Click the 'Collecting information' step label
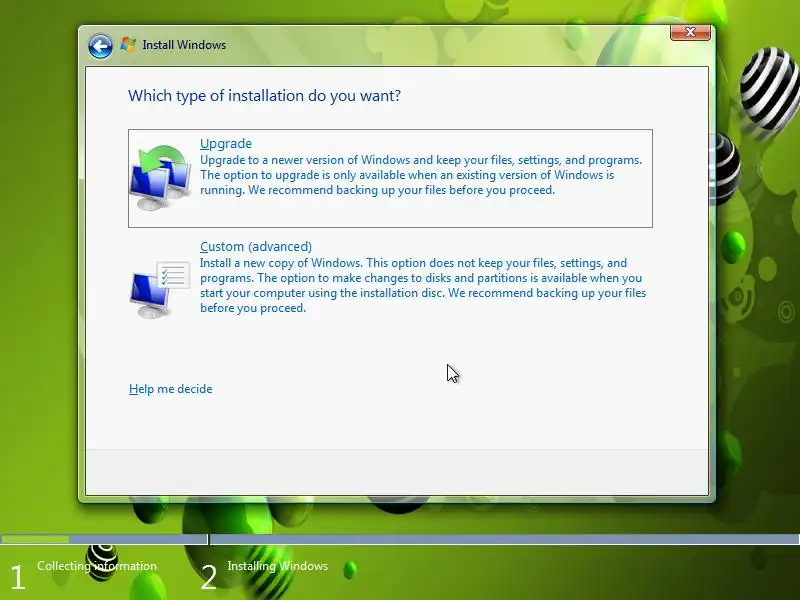The width and height of the screenshot is (800, 600). tap(97, 566)
